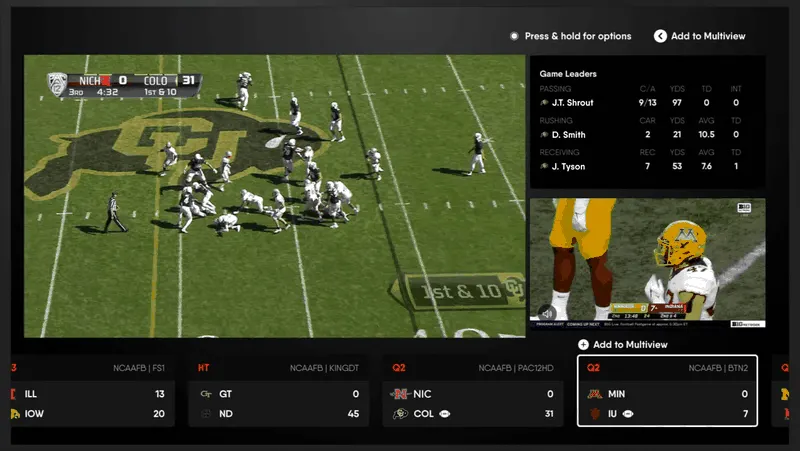Viewport: 800px width, 451px height.
Task: Click the back chevron beside top Add to Multiview
Action: point(660,36)
